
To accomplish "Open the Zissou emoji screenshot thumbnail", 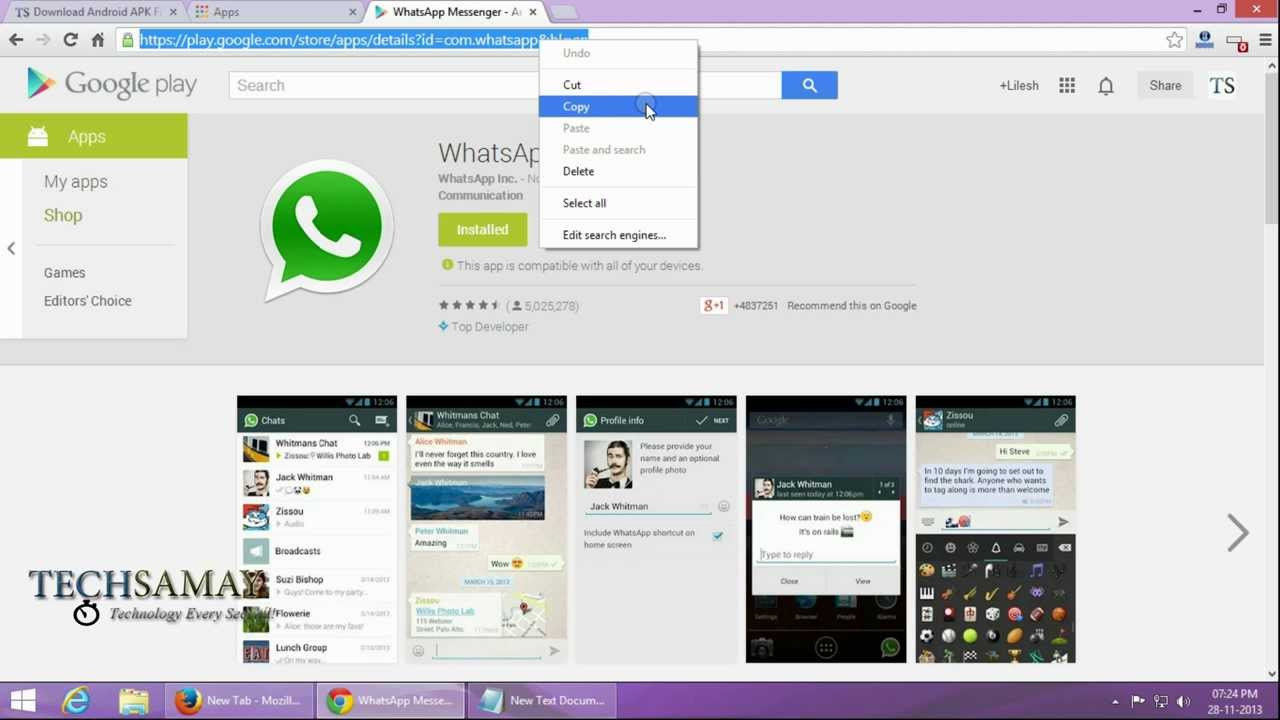I will [996, 529].
